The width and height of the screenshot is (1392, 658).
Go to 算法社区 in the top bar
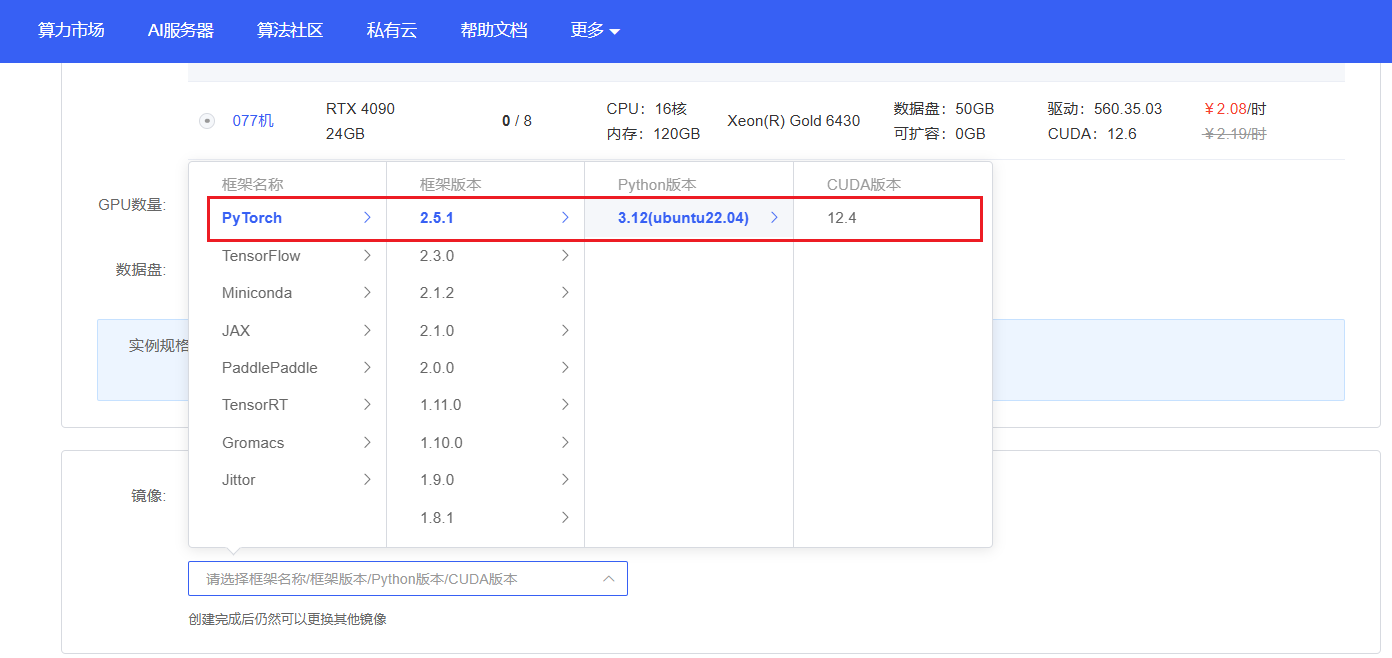pyautogui.click(x=290, y=30)
